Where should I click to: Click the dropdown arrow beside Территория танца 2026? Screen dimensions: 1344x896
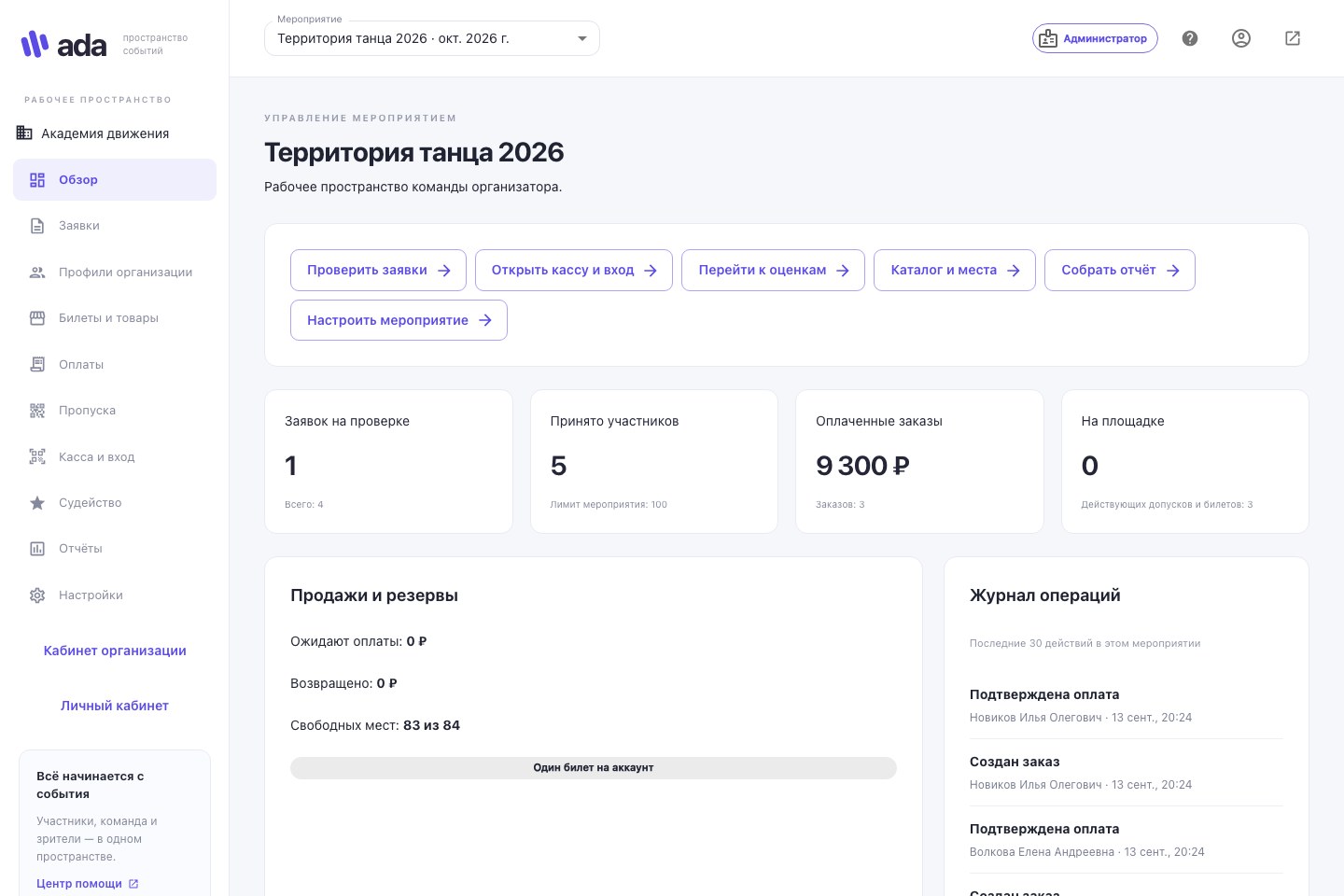click(x=582, y=38)
